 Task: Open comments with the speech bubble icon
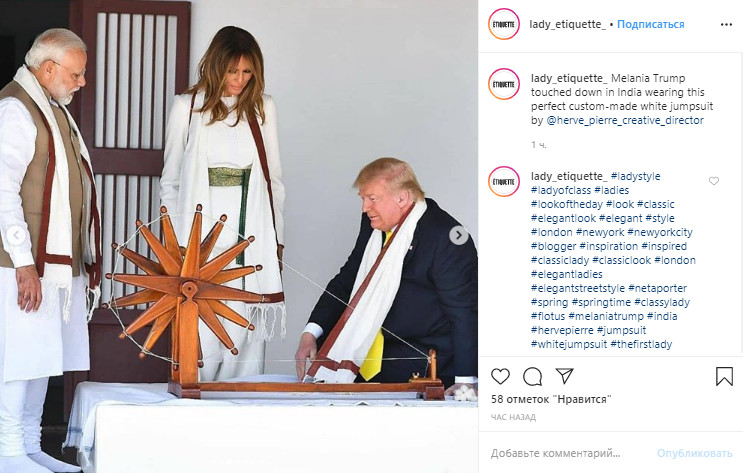tap(533, 377)
